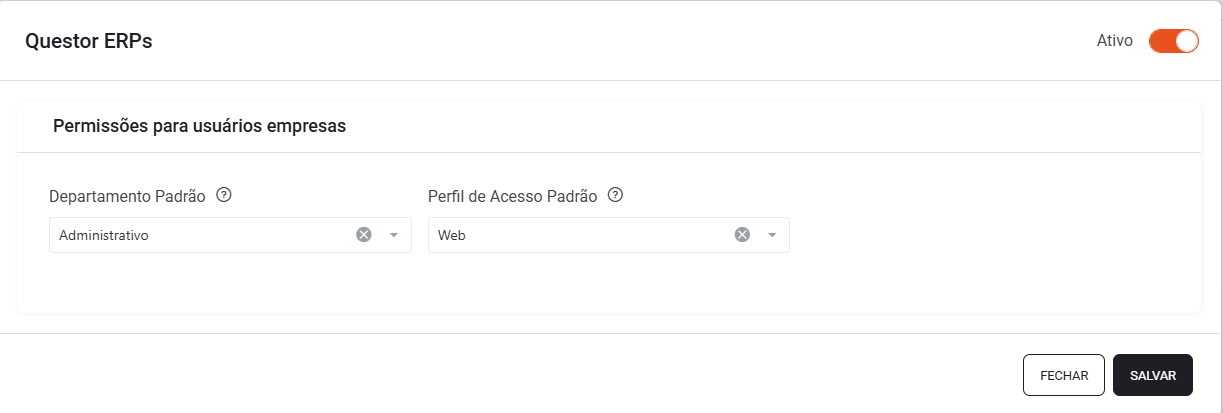The height and width of the screenshot is (413, 1223).
Task: Click the help icon beside Departamento Padrão
Action: pos(224,195)
